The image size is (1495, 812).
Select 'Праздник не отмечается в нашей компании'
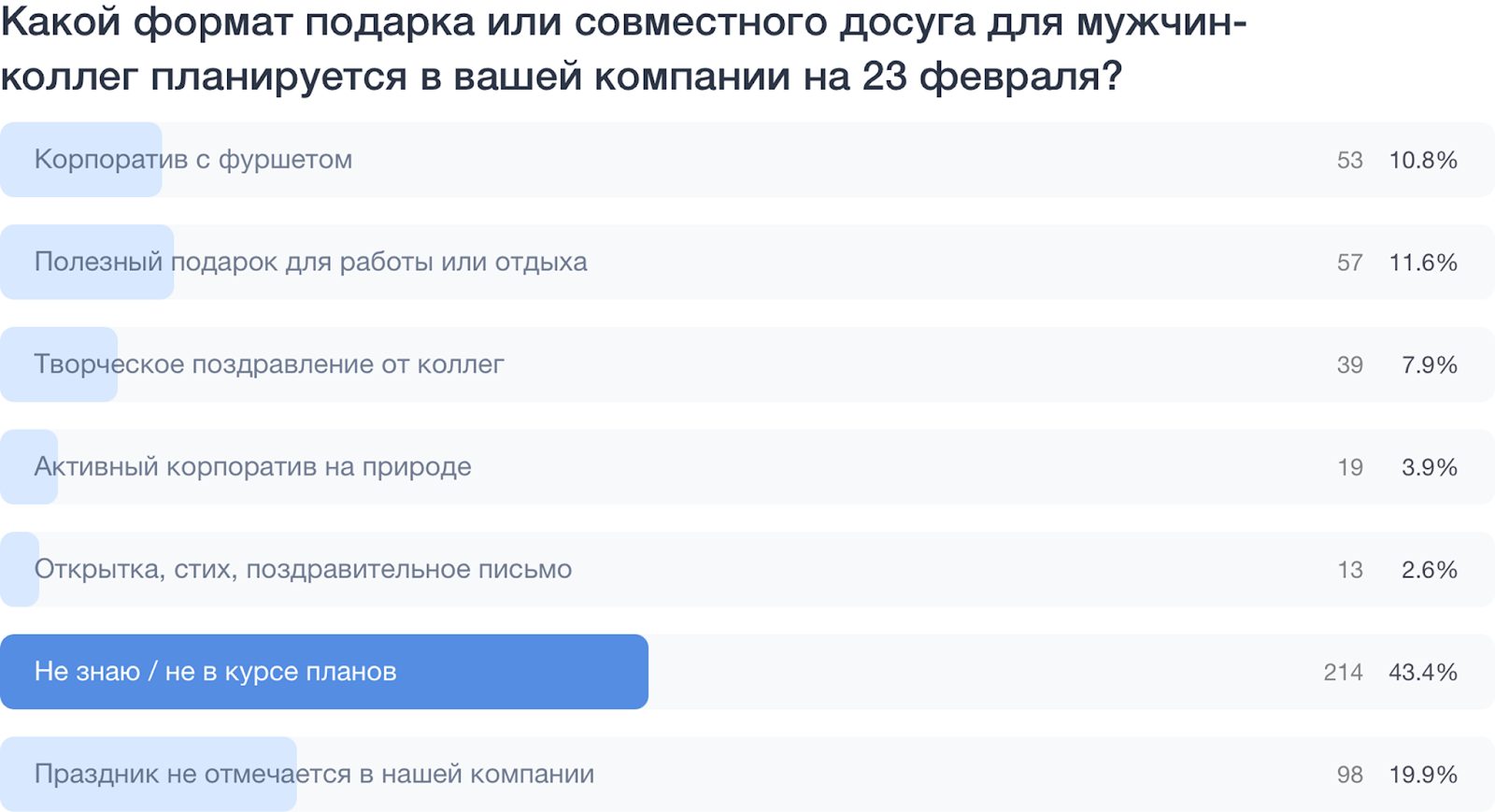pyautogui.click(x=374, y=774)
